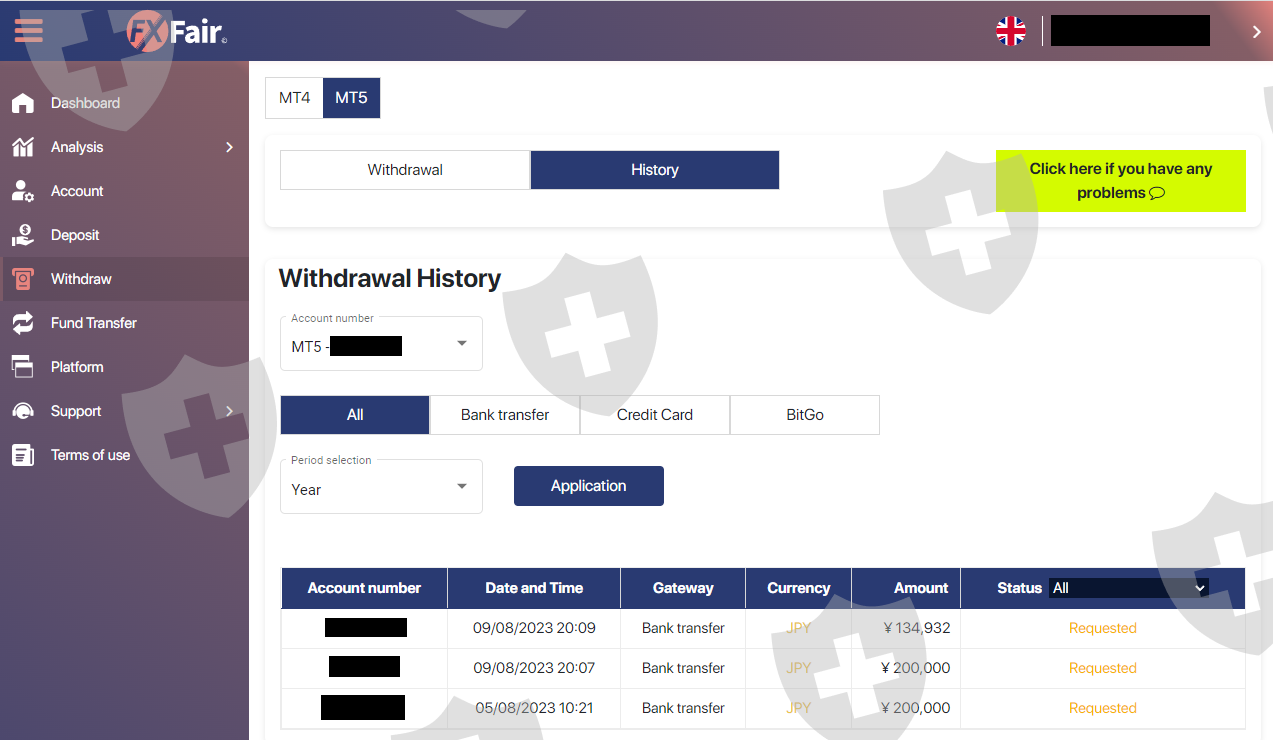The width and height of the screenshot is (1273, 740).
Task: Expand the Support submenu chevron
Action: pos(229,411)
